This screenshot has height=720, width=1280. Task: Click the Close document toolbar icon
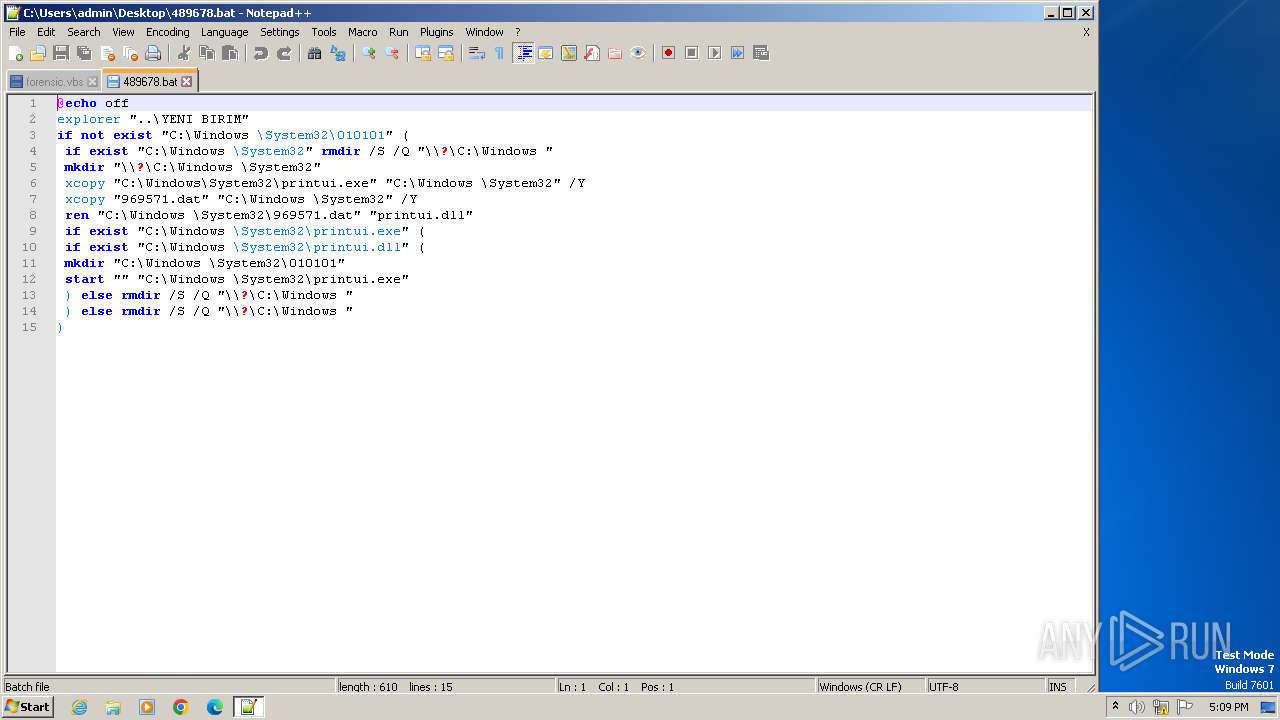pyautogui.click(x=107, y=53)
